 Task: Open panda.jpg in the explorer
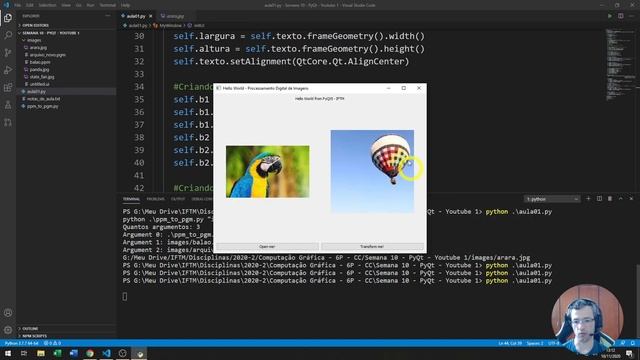point(39,69)
